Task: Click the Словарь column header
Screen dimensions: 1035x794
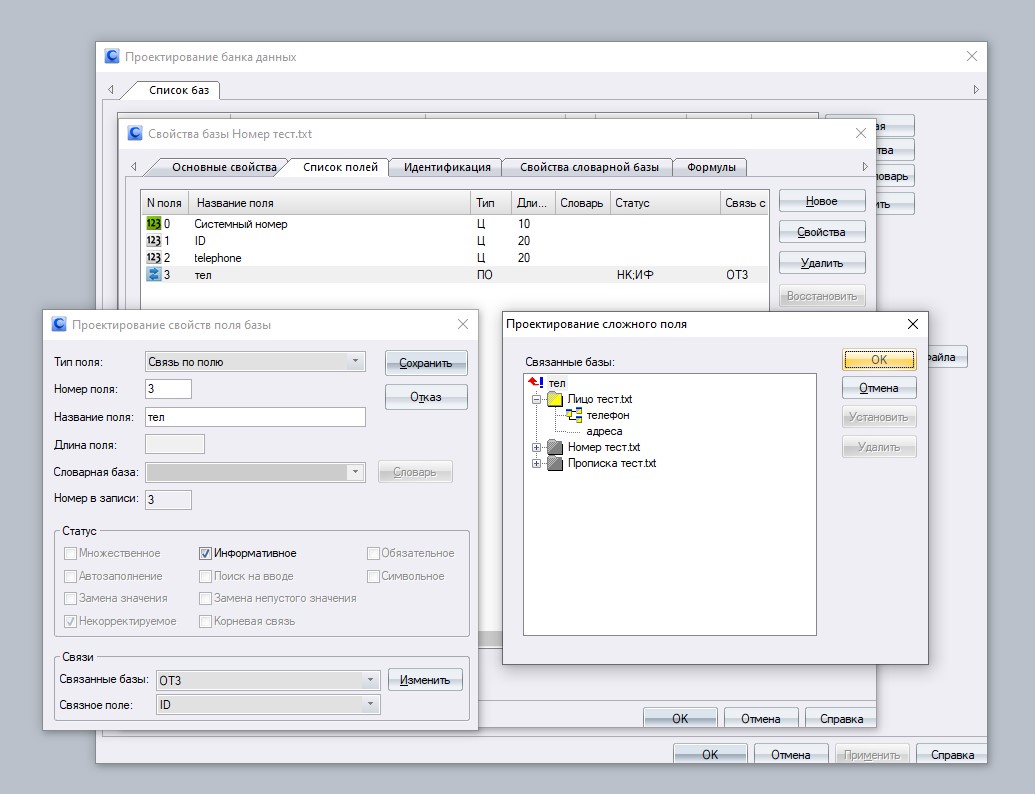Action: [x=582, y=203]
